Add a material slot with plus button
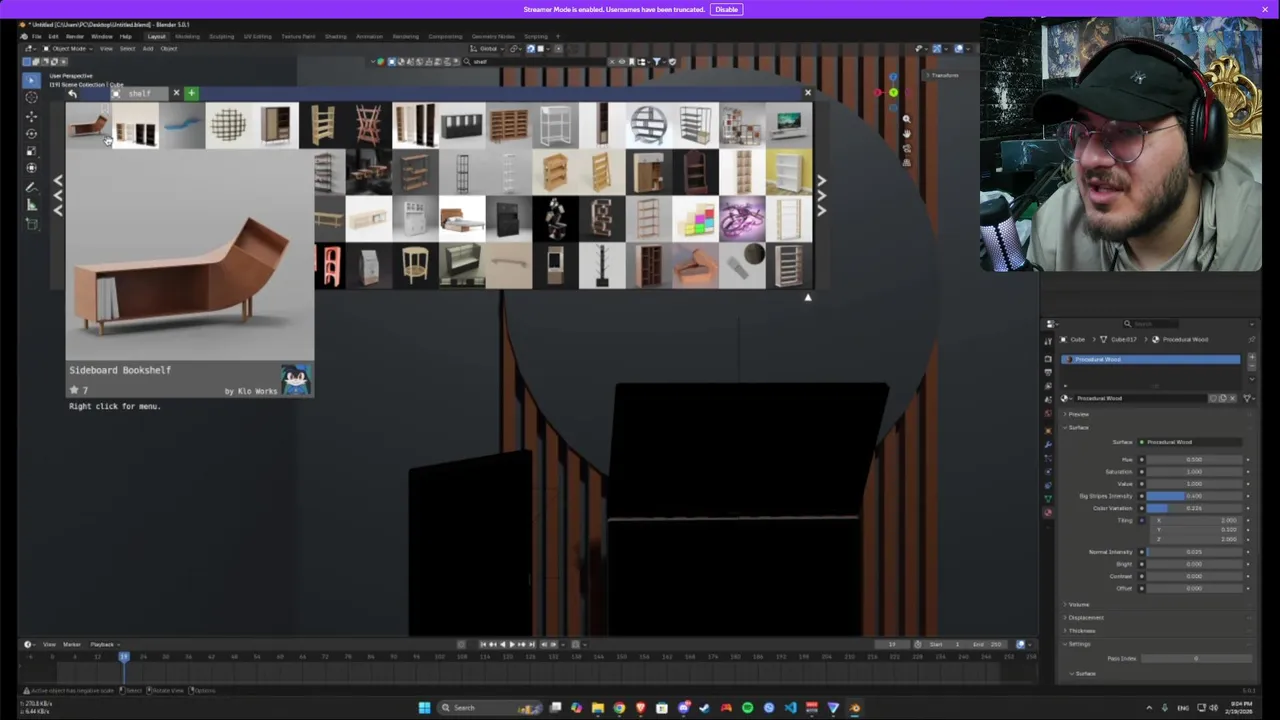 [x=1251, y=357]
